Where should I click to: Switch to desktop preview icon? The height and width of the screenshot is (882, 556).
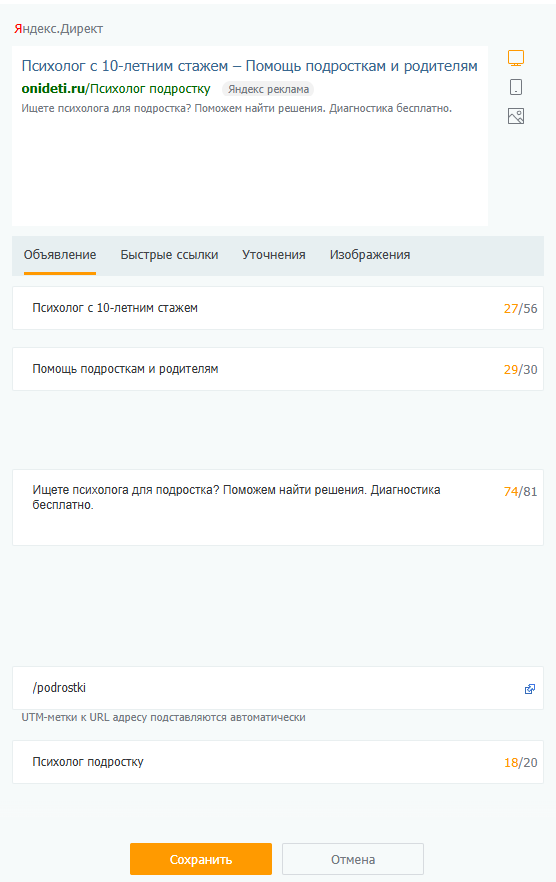pyautogui.click(x=515, y=58)
